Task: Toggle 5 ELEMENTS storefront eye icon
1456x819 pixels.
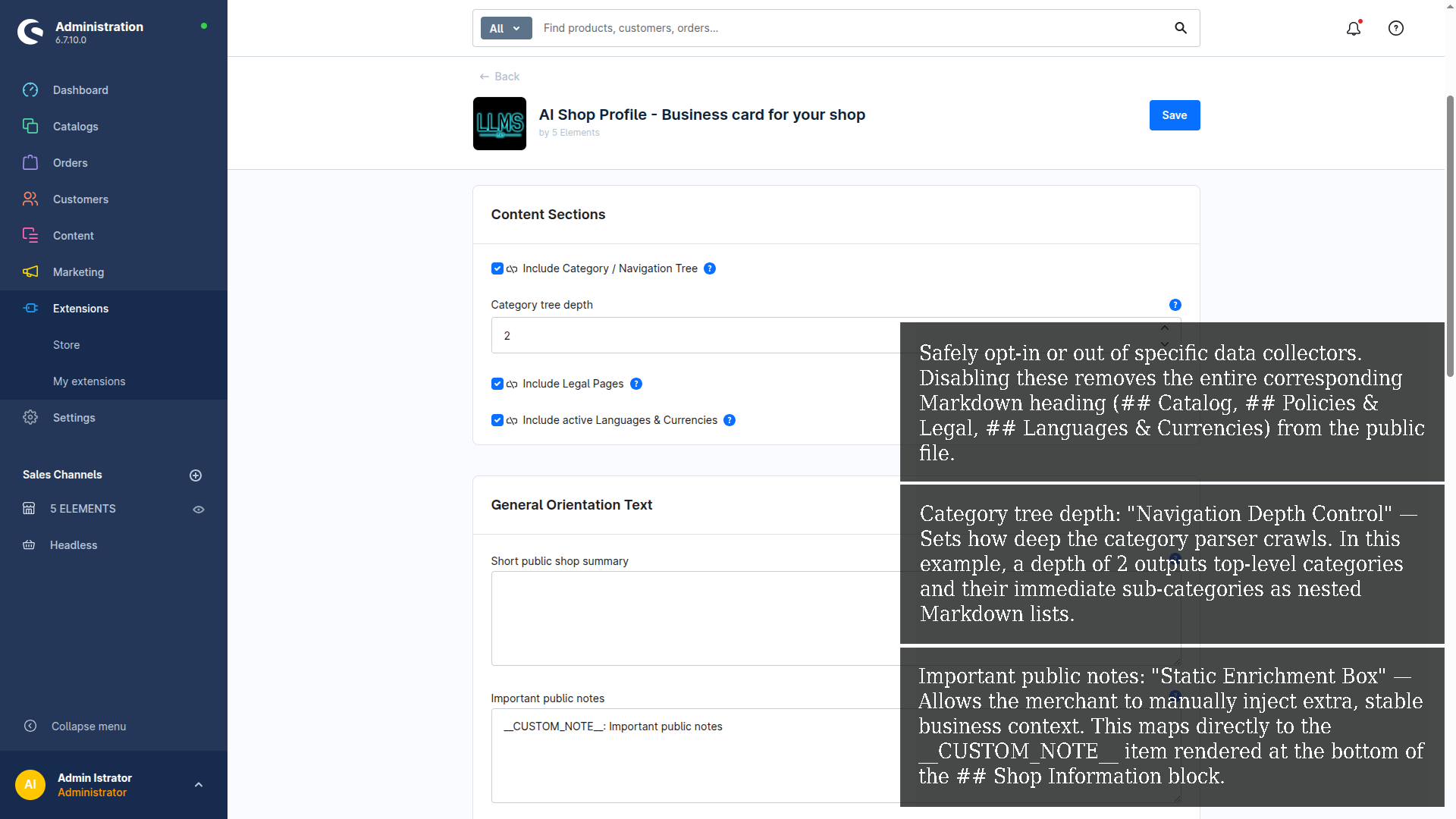Action: [x=199, y=510]
